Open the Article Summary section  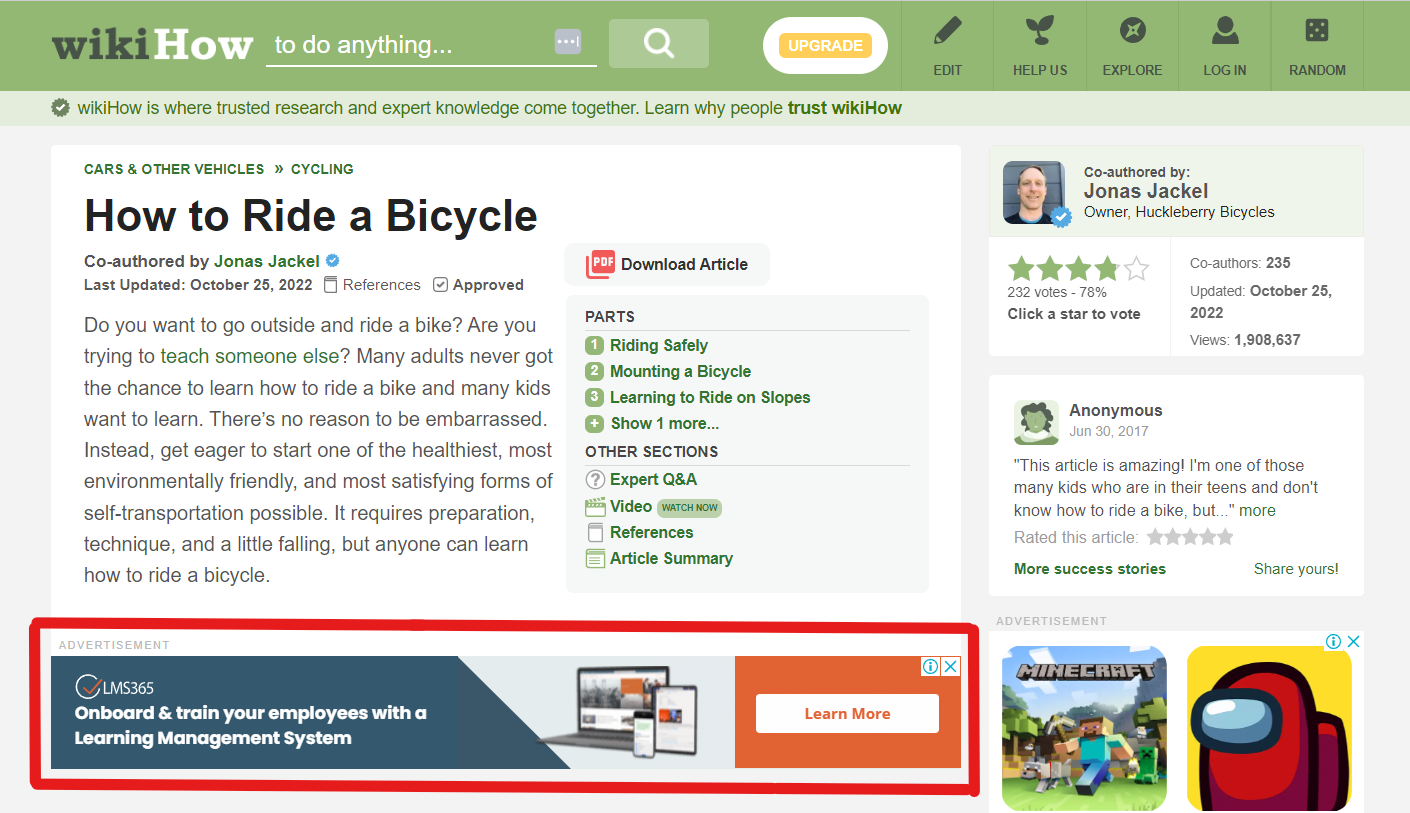coord(671,558)
